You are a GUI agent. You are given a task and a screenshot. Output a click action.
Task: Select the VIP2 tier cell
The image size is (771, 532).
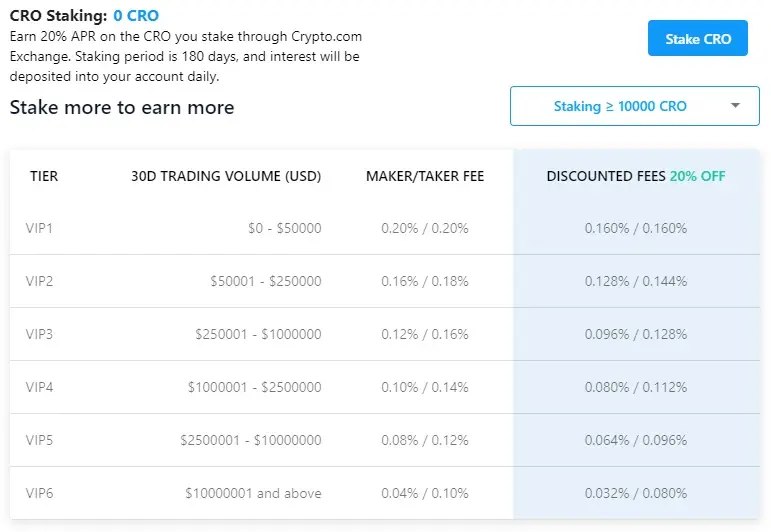tap(39, 281)
